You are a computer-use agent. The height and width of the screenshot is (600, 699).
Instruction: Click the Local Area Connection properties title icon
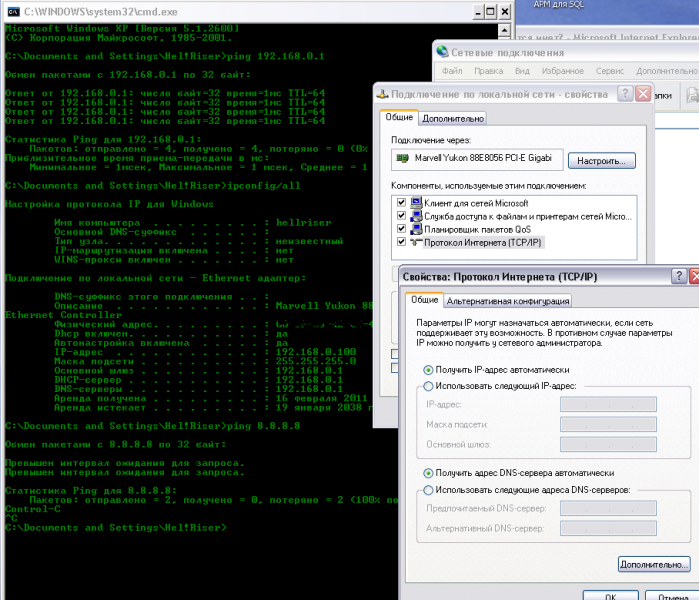382,94
